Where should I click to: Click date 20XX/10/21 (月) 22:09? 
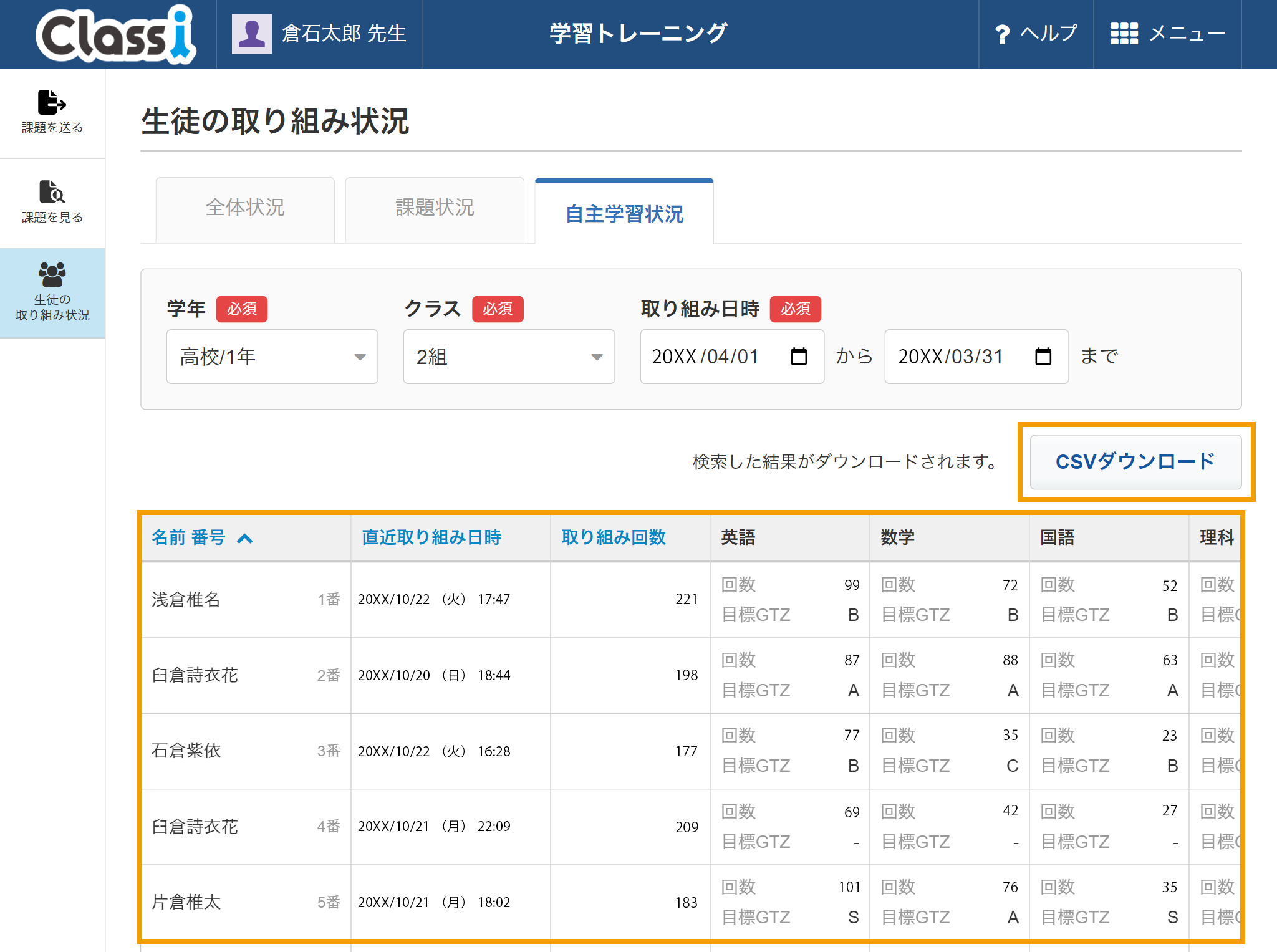[434, 827]
